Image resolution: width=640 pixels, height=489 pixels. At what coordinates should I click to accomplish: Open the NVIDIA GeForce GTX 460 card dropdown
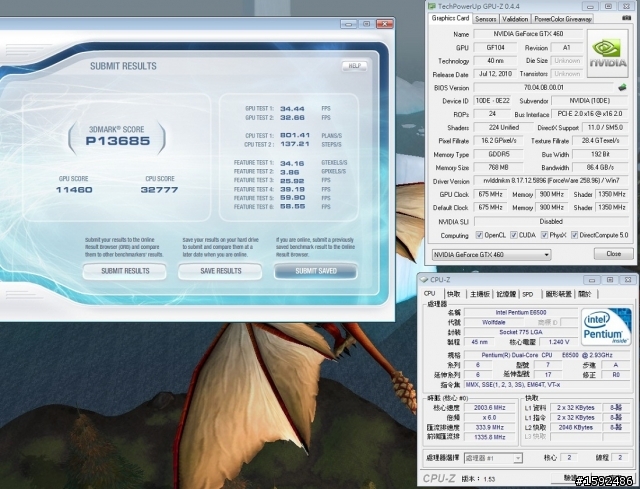pyautogui.click(x=491, y=255)
